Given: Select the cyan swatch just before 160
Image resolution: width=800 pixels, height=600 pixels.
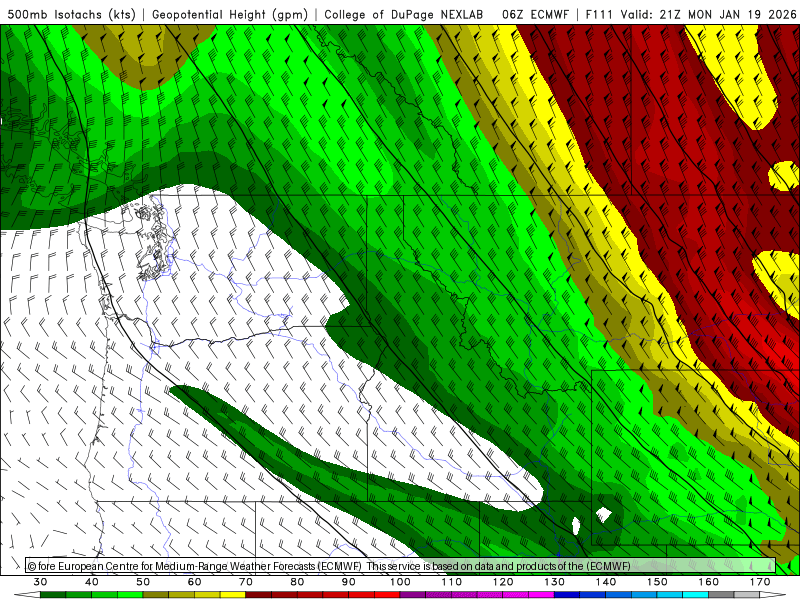Looking at the screenshot, I should point(696,595).
